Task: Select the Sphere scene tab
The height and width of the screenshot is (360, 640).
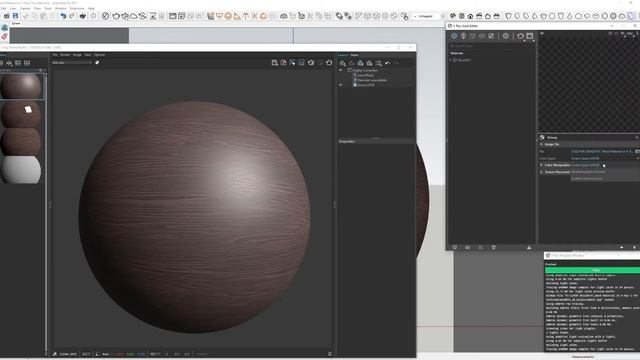Action: tap(16, 24)
